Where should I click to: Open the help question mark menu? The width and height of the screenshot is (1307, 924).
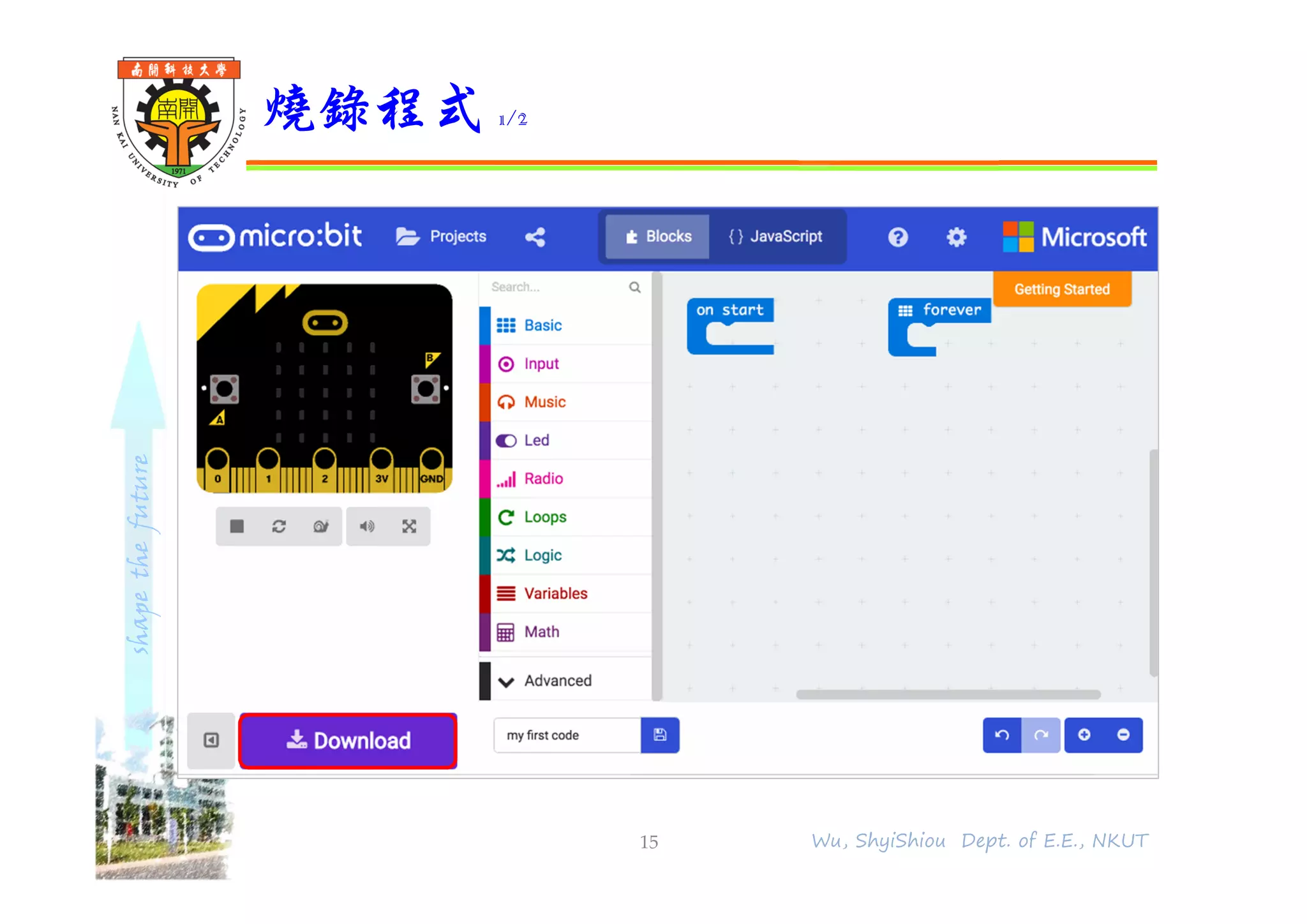click(897, 237)
